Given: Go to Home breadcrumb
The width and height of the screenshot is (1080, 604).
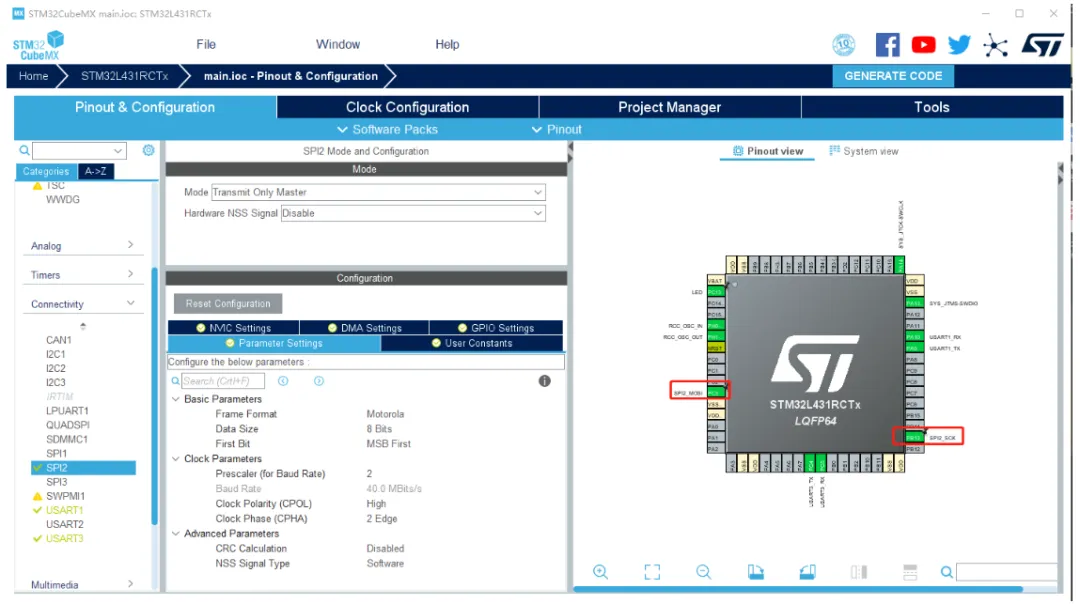Looking at the screenshot, I should tap(33, 76).
